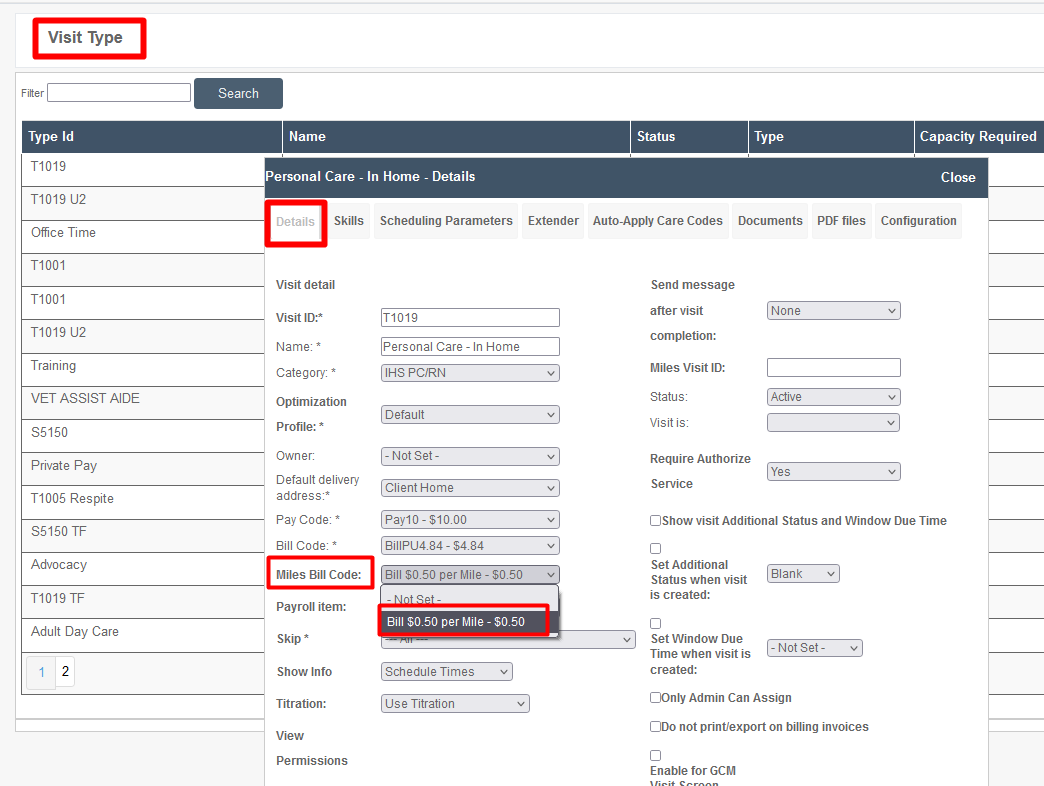Edit the Name field Personal Care
The height and width of the screenshot is (786, 1044).
[x=470, y=347]
